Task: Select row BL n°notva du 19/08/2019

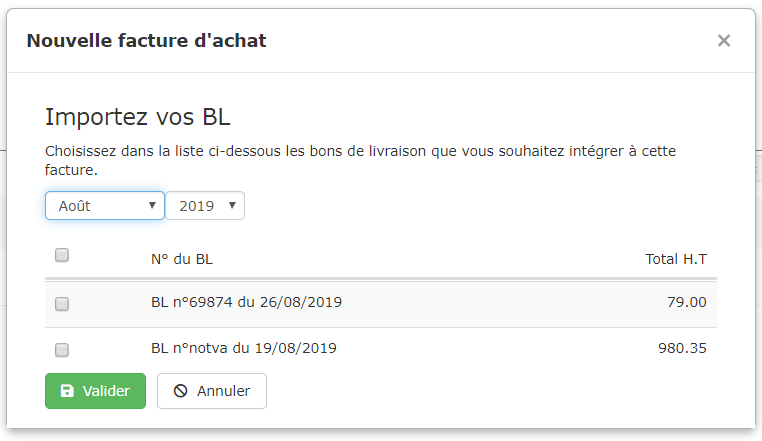Action: 381,349
